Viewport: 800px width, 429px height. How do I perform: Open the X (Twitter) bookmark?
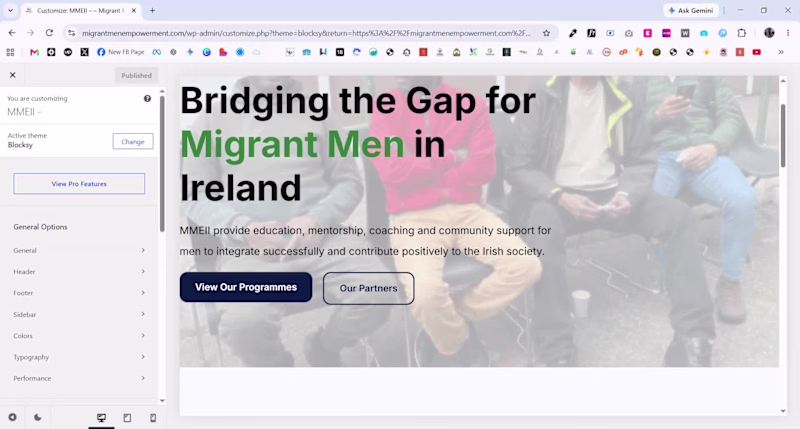click(84, 52)
